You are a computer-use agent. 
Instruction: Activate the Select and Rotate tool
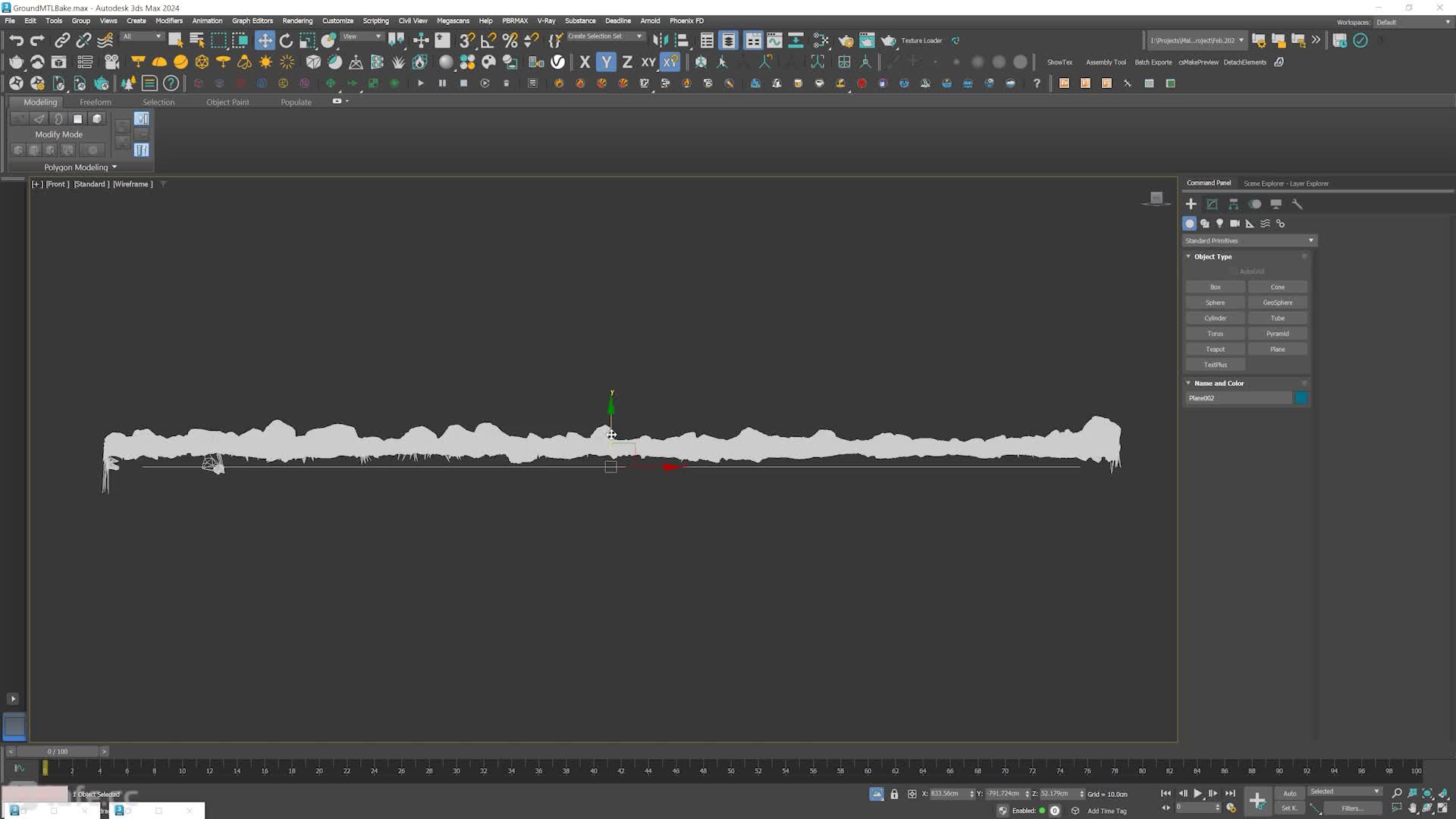tap(286, 40)
